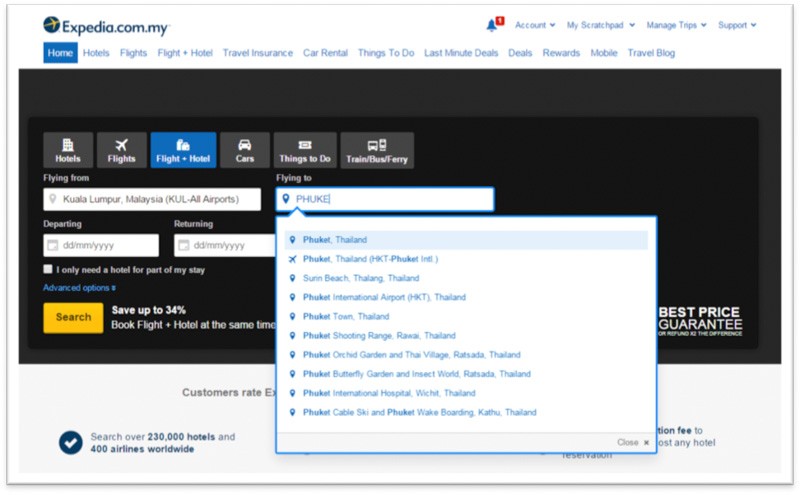The width and height of the screenshot is (800, 495).
Task: Expand the Support dropdown
Action: (737, 25)
